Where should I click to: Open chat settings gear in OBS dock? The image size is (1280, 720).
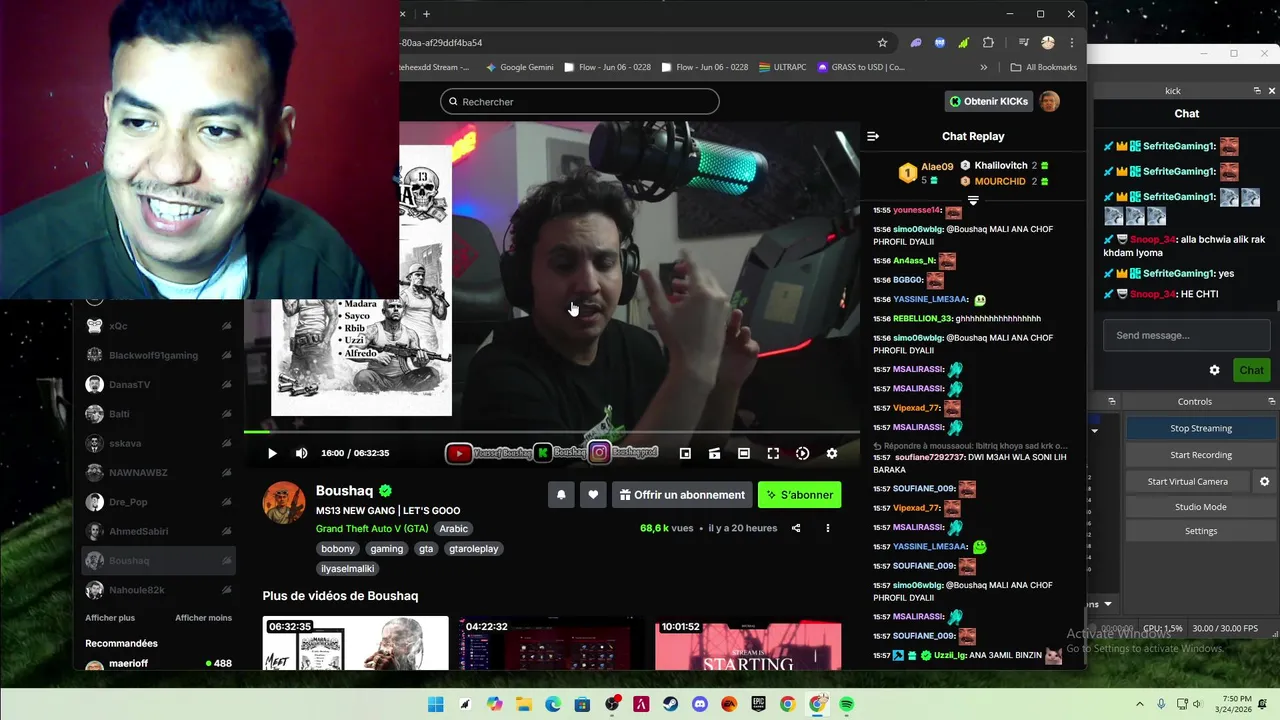[1214, 370]
